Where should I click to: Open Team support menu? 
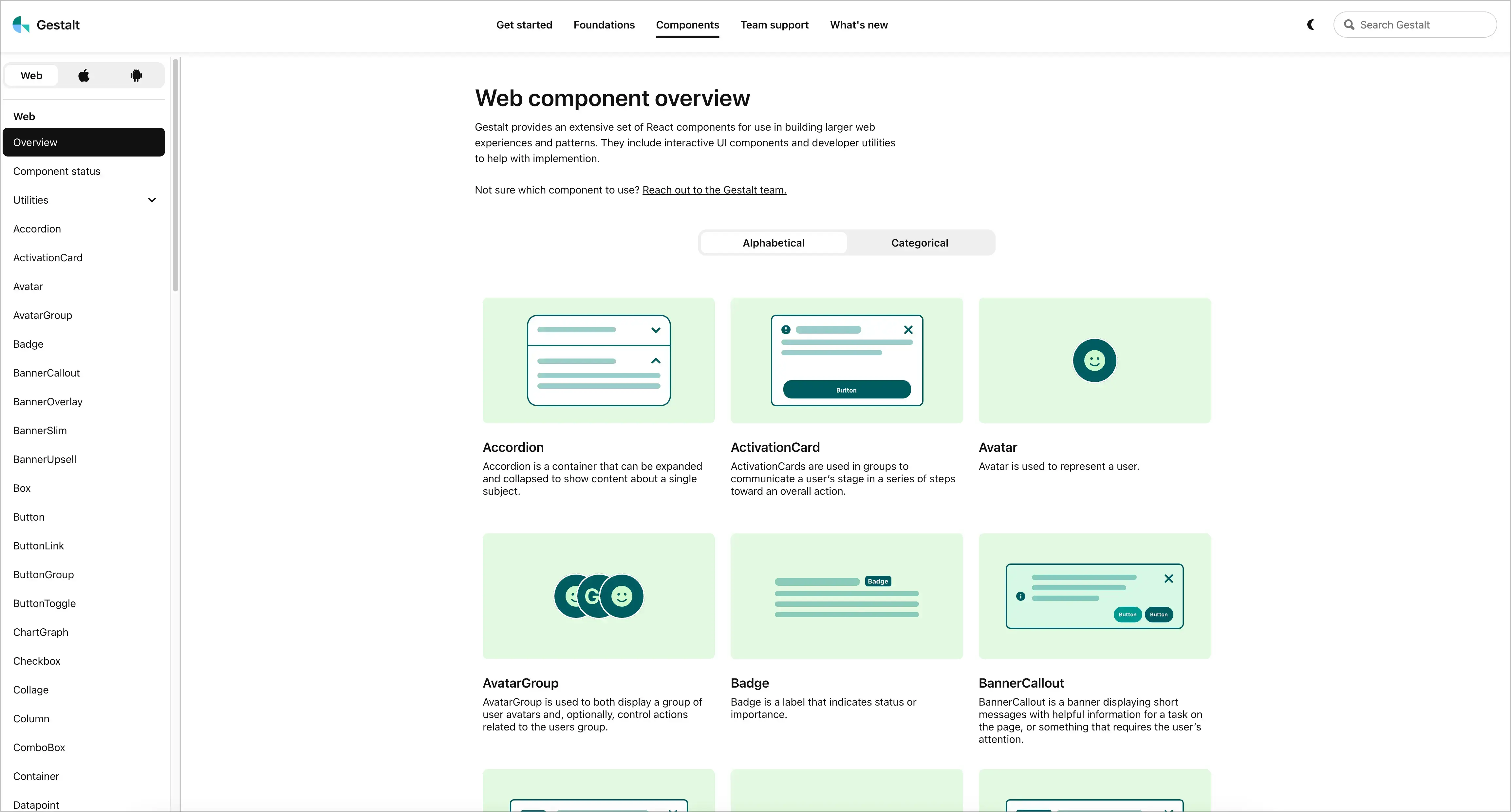pos(774,25)
